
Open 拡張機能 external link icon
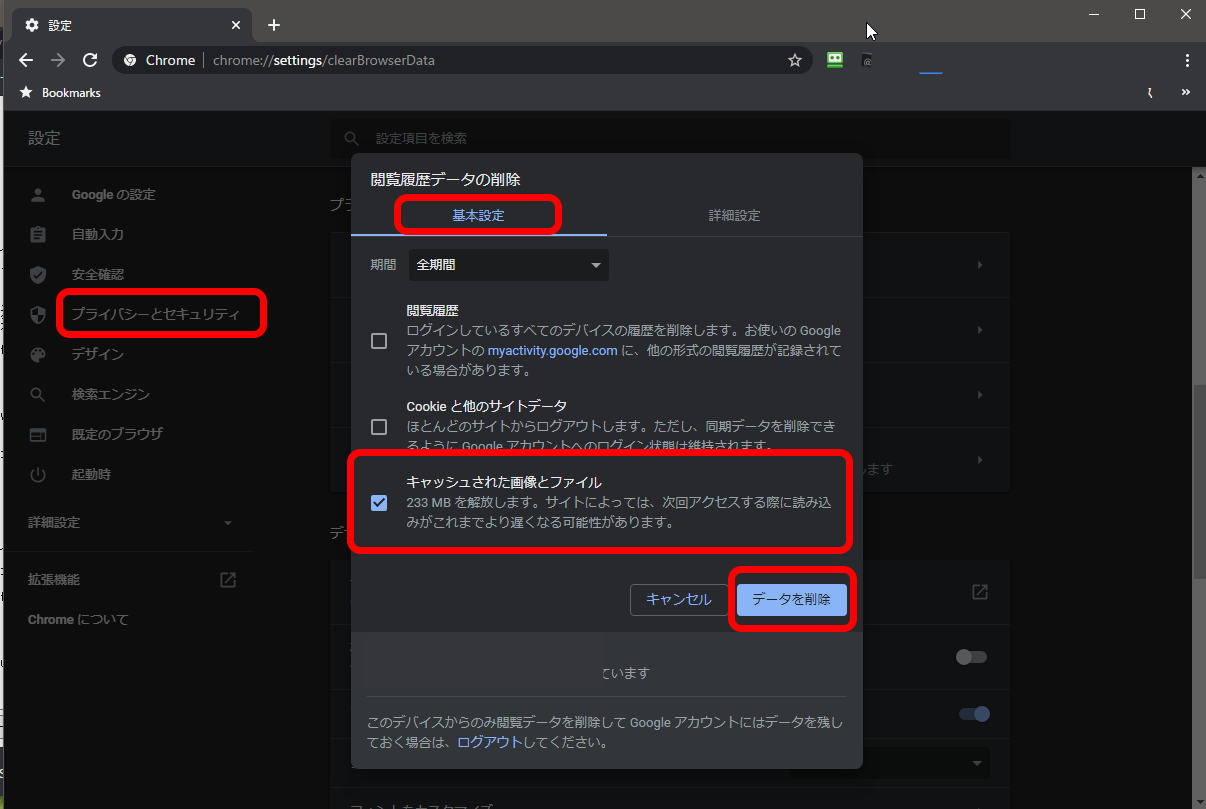228,579
